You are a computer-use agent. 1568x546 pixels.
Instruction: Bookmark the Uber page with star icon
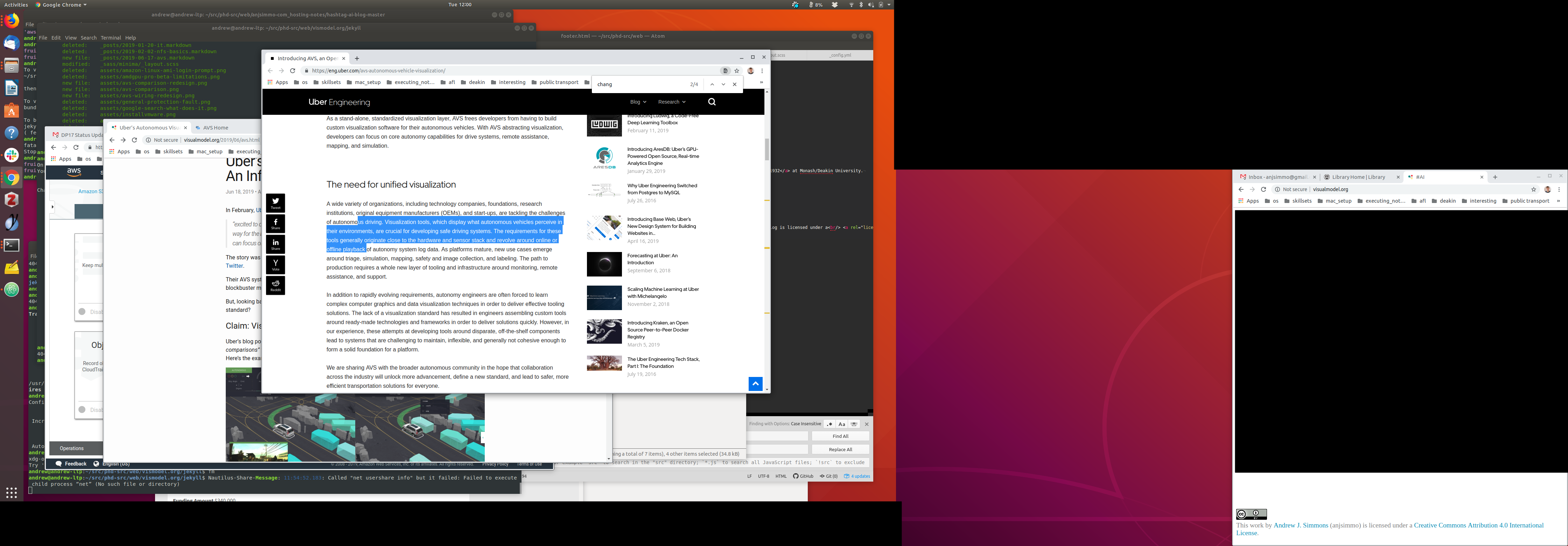pos(736,71)
